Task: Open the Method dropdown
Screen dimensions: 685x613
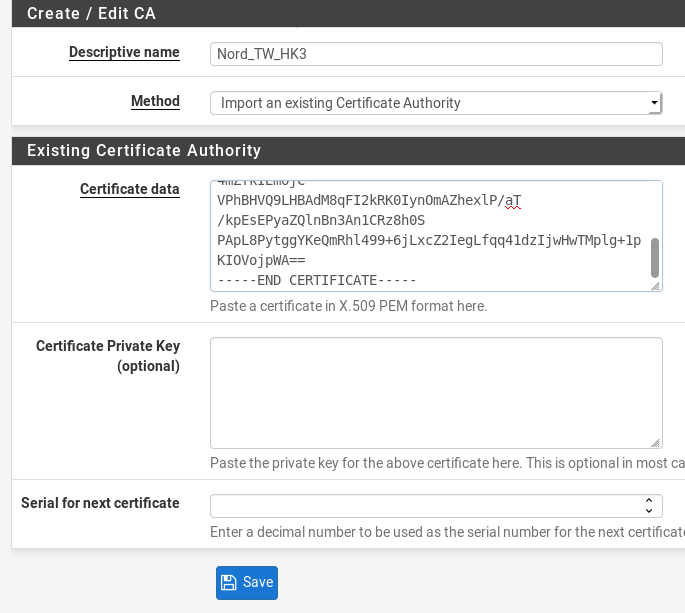Action: [436, 103]
